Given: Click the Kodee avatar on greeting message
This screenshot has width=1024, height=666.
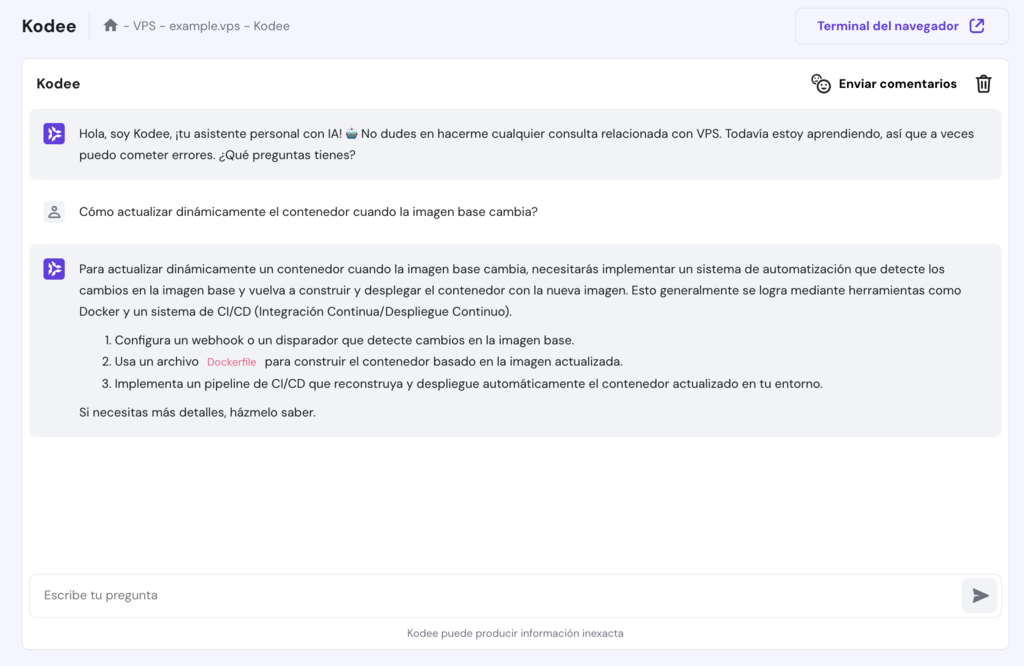Looking at the screenshot, I should click(54, 134).
